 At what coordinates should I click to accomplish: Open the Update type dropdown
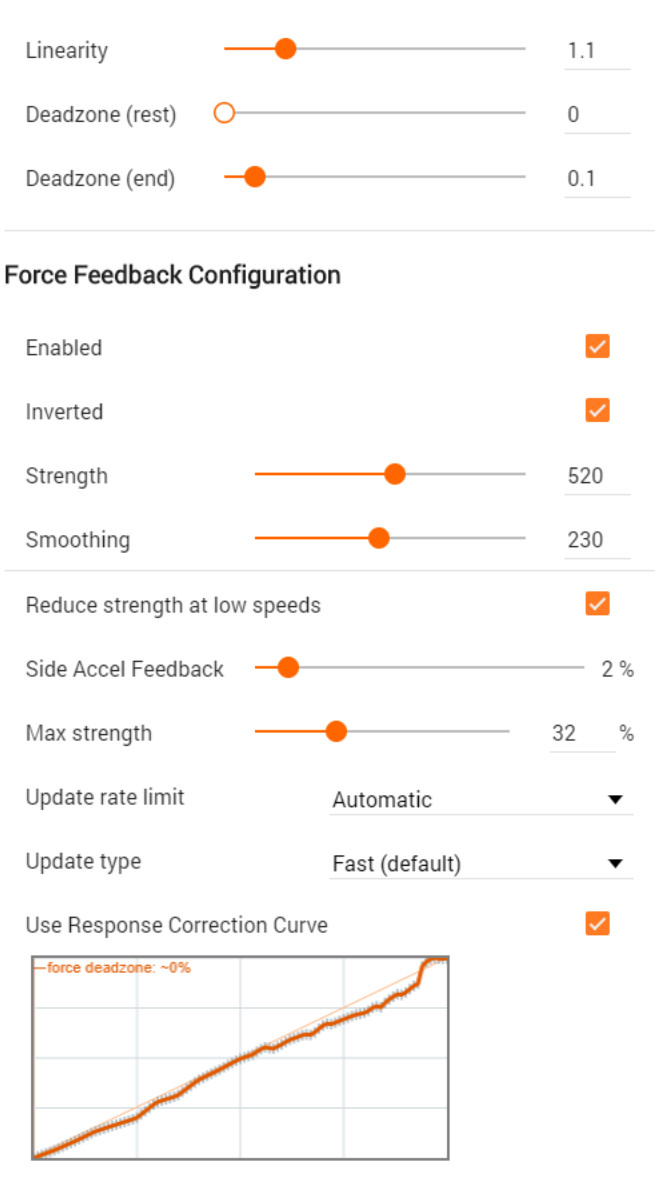(481, 863)
